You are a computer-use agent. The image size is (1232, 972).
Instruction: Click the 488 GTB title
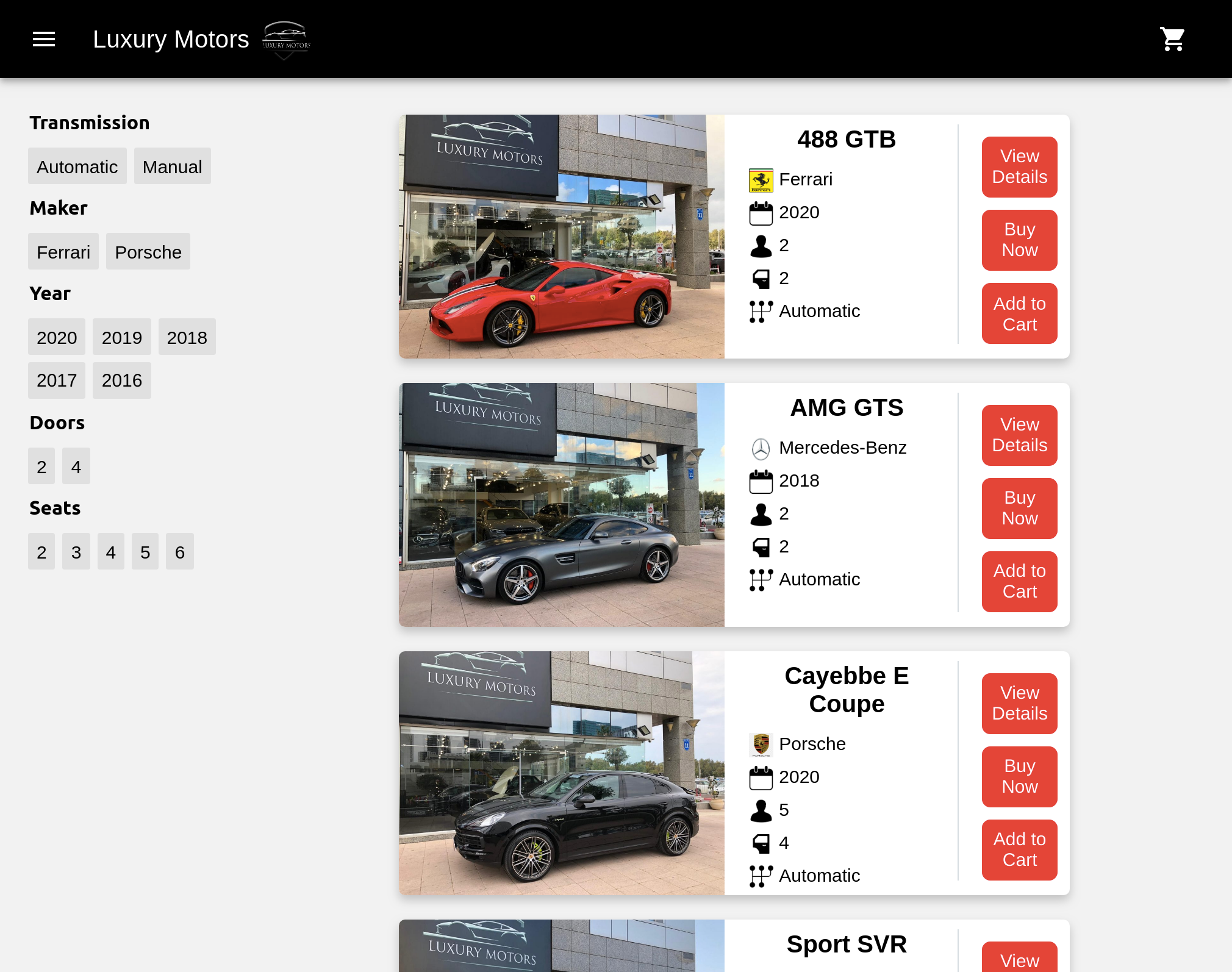coord(847,140)
